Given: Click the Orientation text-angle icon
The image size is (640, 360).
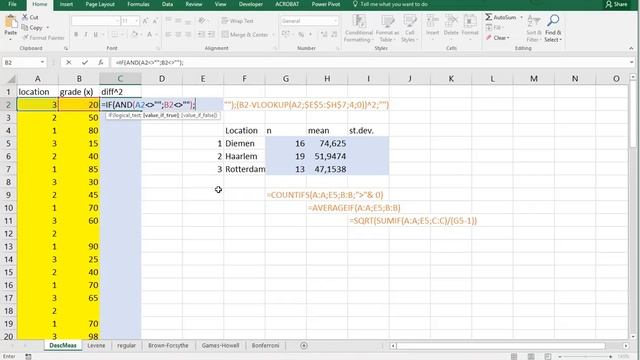Looking at the screenshot, I should [x=202, y=20].
